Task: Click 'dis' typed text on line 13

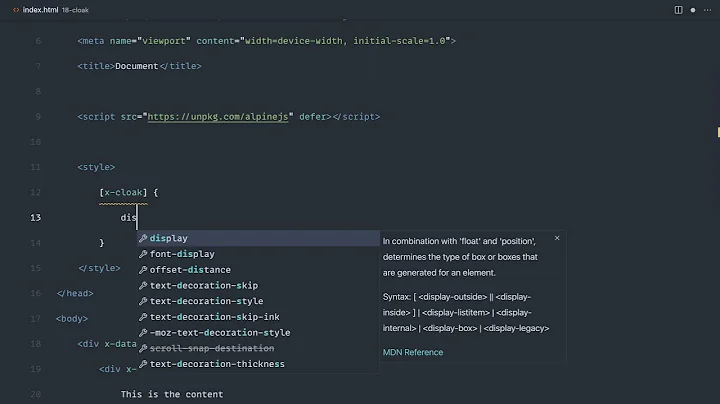Action: point(129,218)
